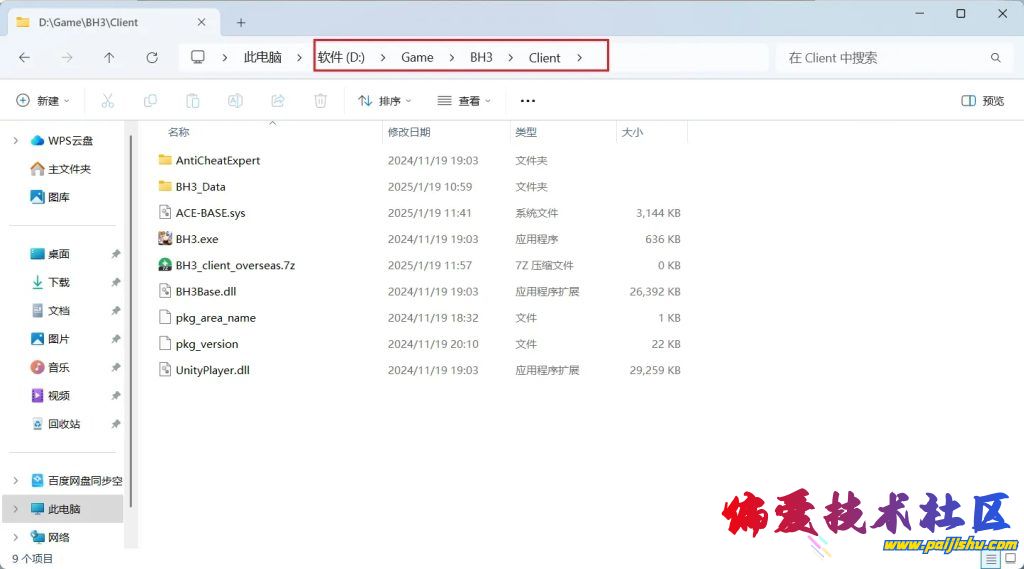The width and height of the screenshot is (1024, 569).
Task: Sort by 修改日期 column header
Action: (409, 132)
